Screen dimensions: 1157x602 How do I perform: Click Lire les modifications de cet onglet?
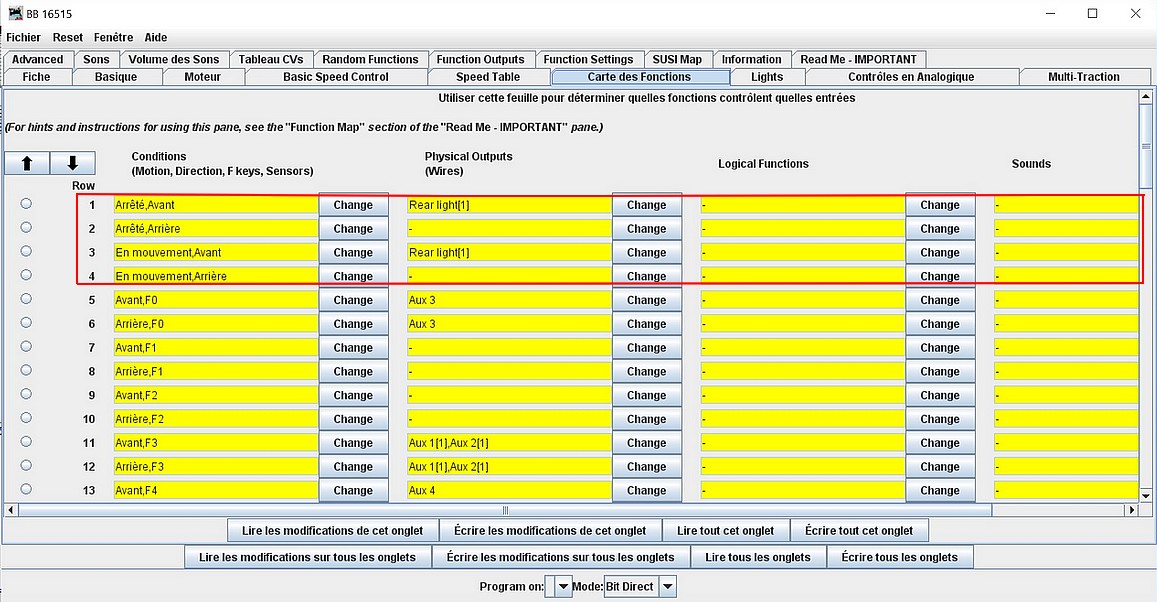point(333,530)
